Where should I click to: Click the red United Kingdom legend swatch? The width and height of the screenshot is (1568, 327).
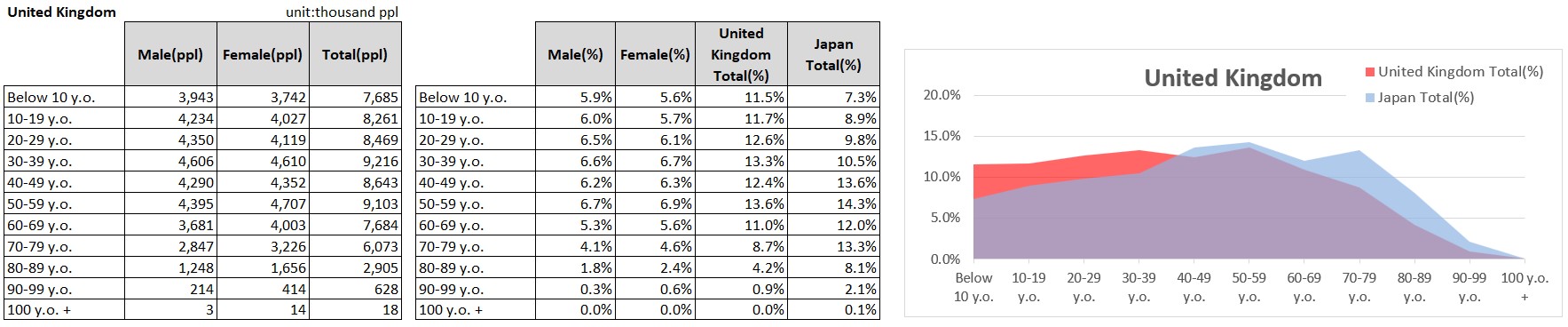(x=1370, y=72)
